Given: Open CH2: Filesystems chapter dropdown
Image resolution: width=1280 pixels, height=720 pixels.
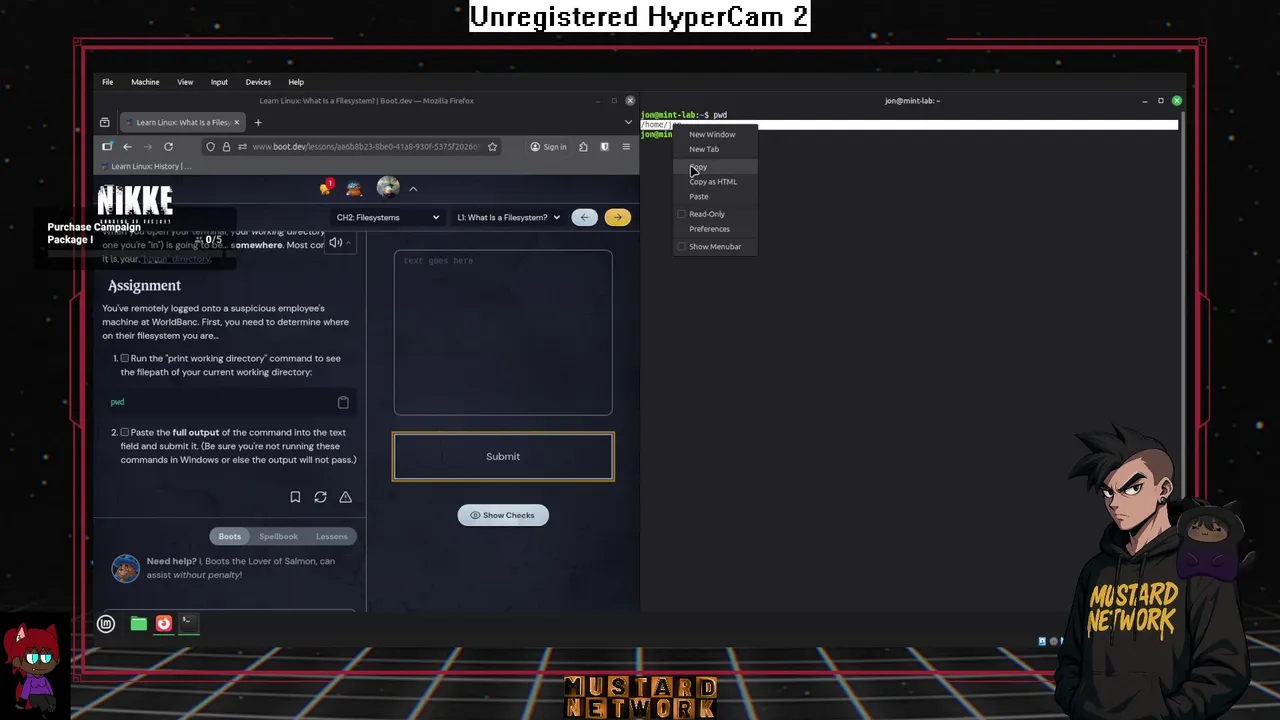Looking at the screenshot, I should (387, 217).
